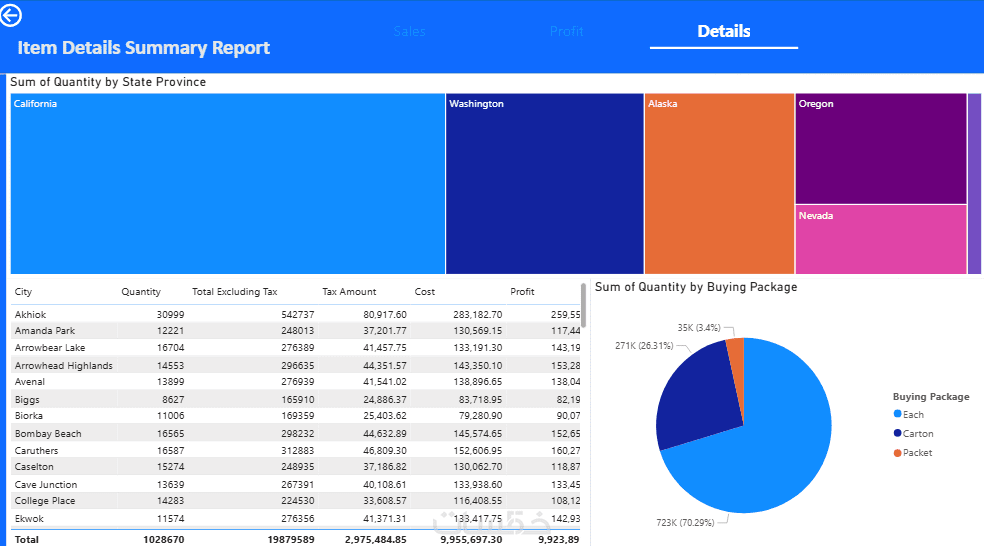Click the Carton pie slice (271K)
This screenshot has width=984, height=546.
tap(697, 402)
